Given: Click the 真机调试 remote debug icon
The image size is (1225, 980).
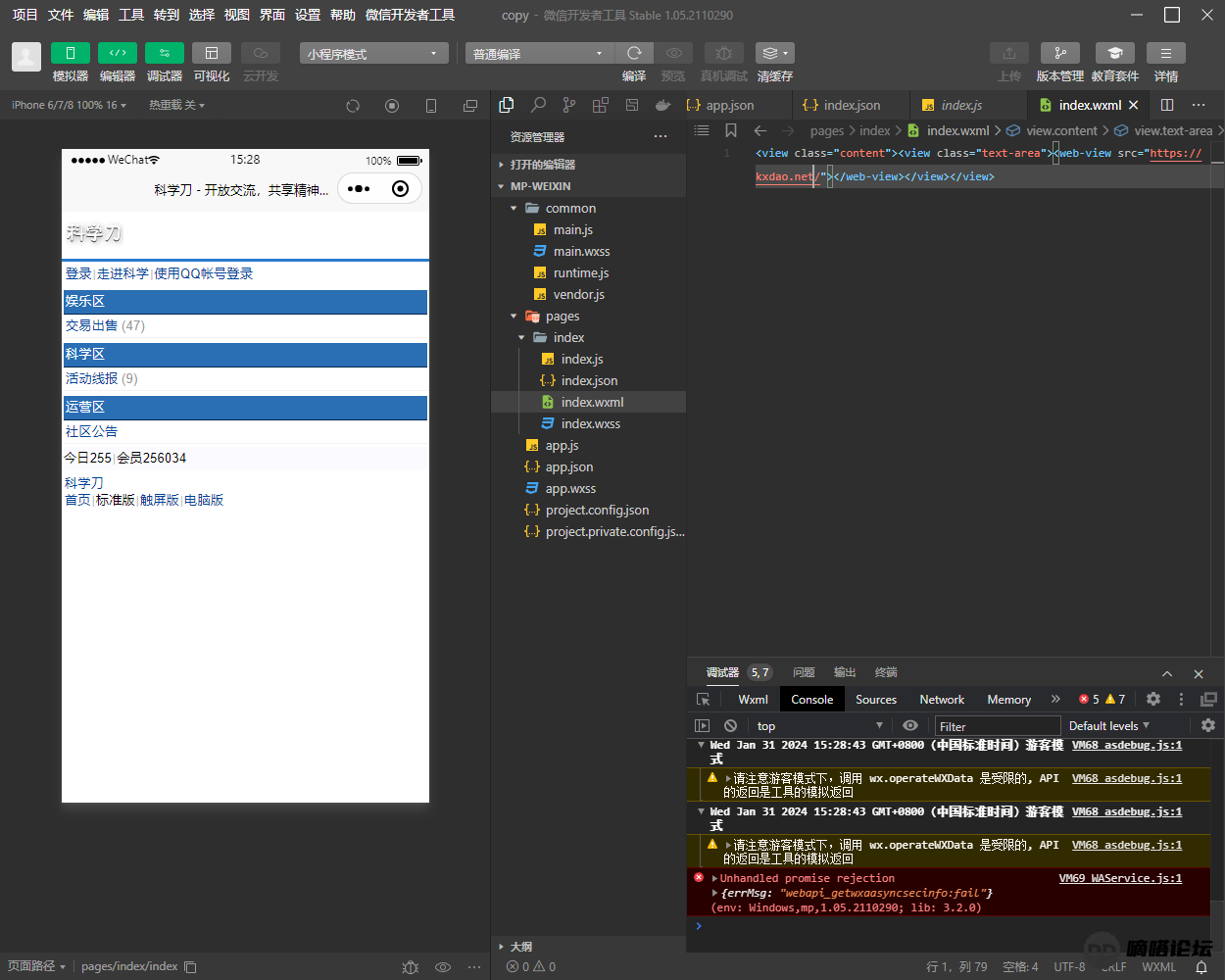Looking at the screenshot, I should [x=723, y=53].
